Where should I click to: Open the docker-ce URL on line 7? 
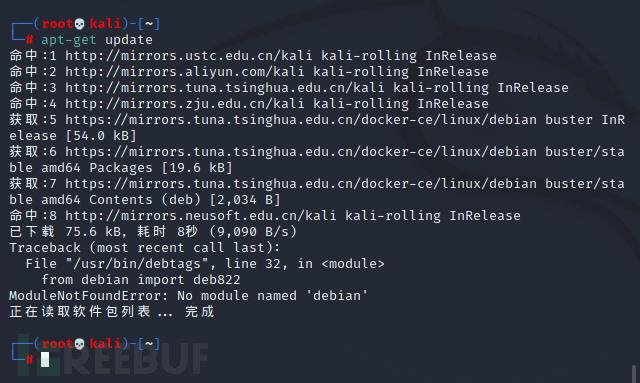301,184
